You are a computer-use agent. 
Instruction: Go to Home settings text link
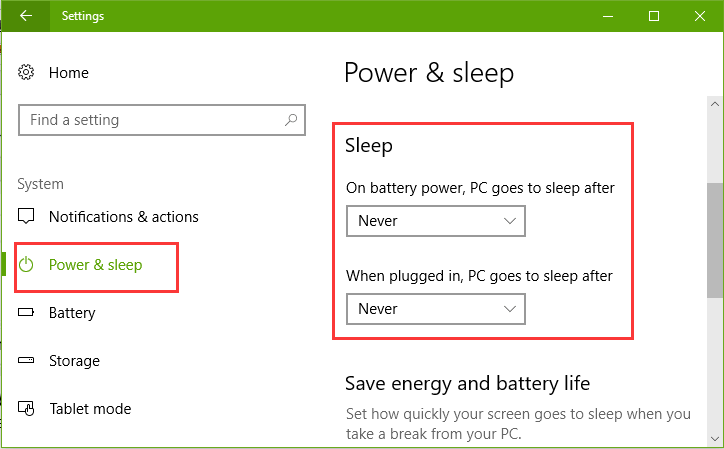click(68, 73)
